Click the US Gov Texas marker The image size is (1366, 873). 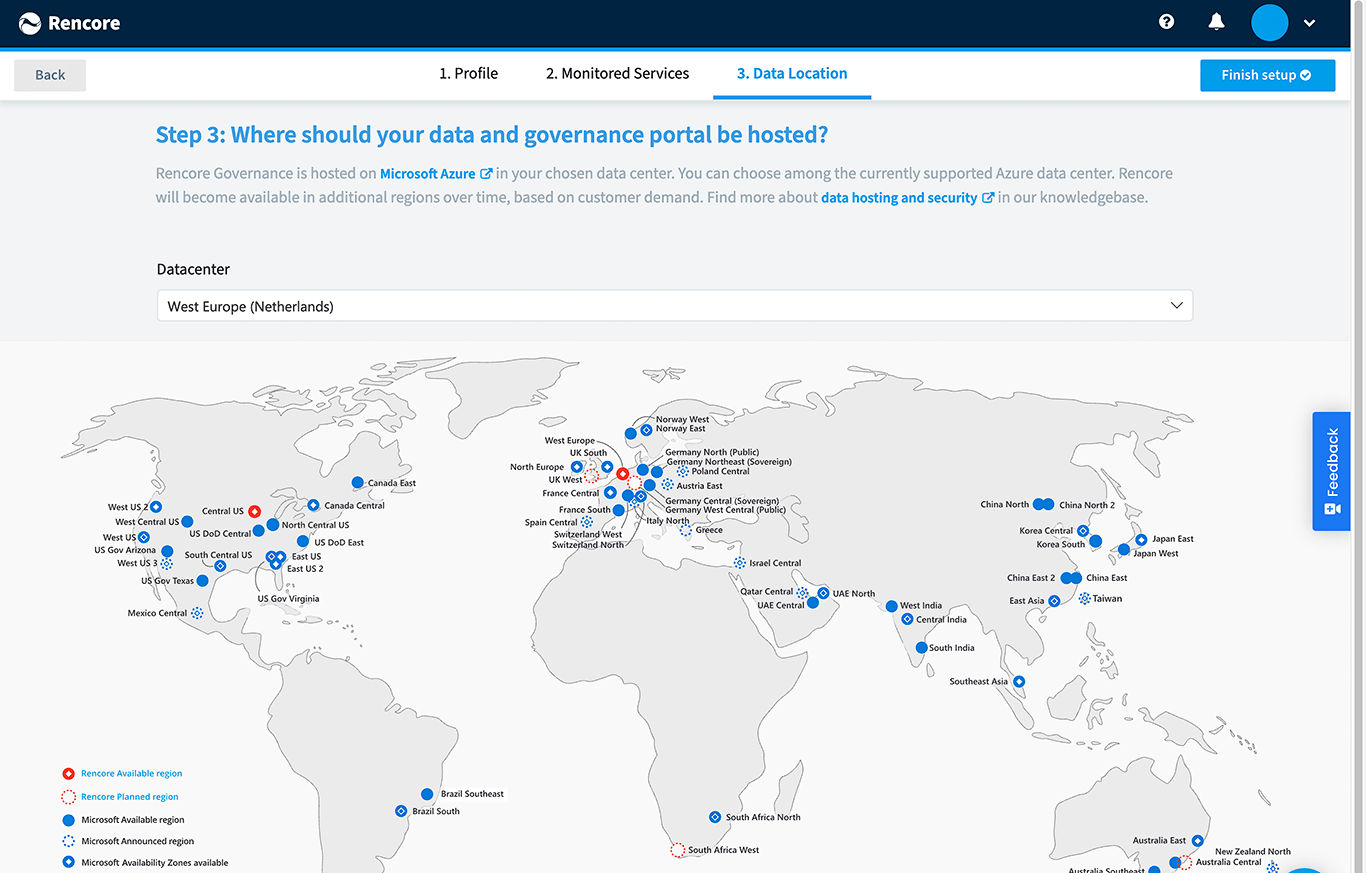pos(202,581)
